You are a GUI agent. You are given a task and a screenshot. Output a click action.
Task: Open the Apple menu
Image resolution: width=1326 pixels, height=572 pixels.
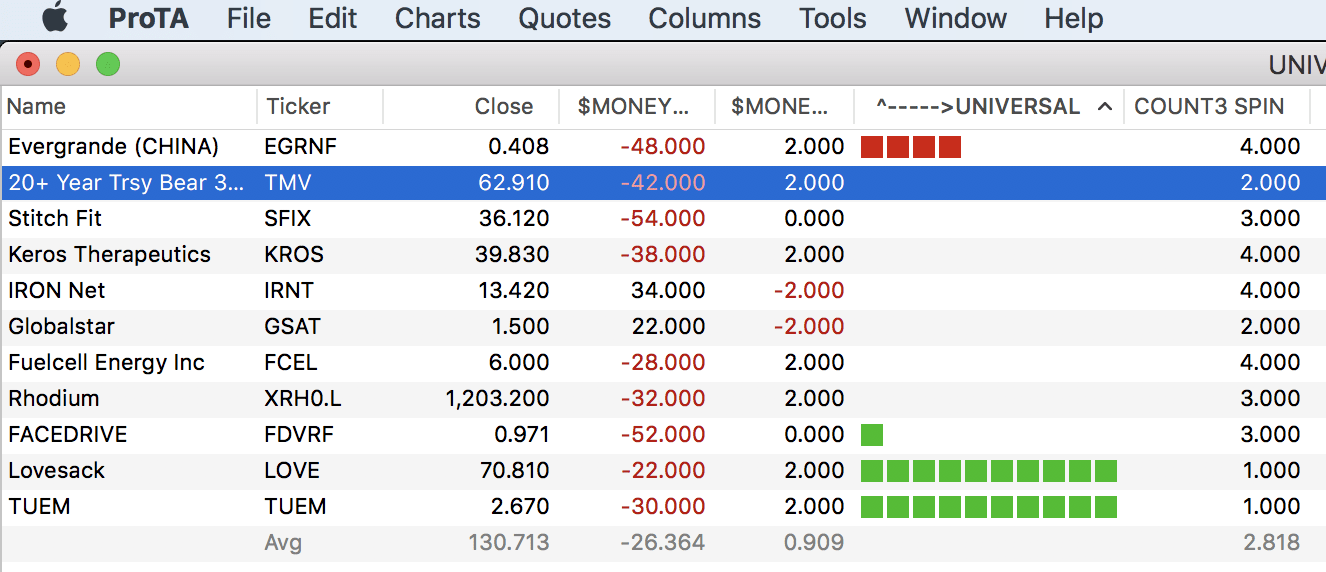54,18
